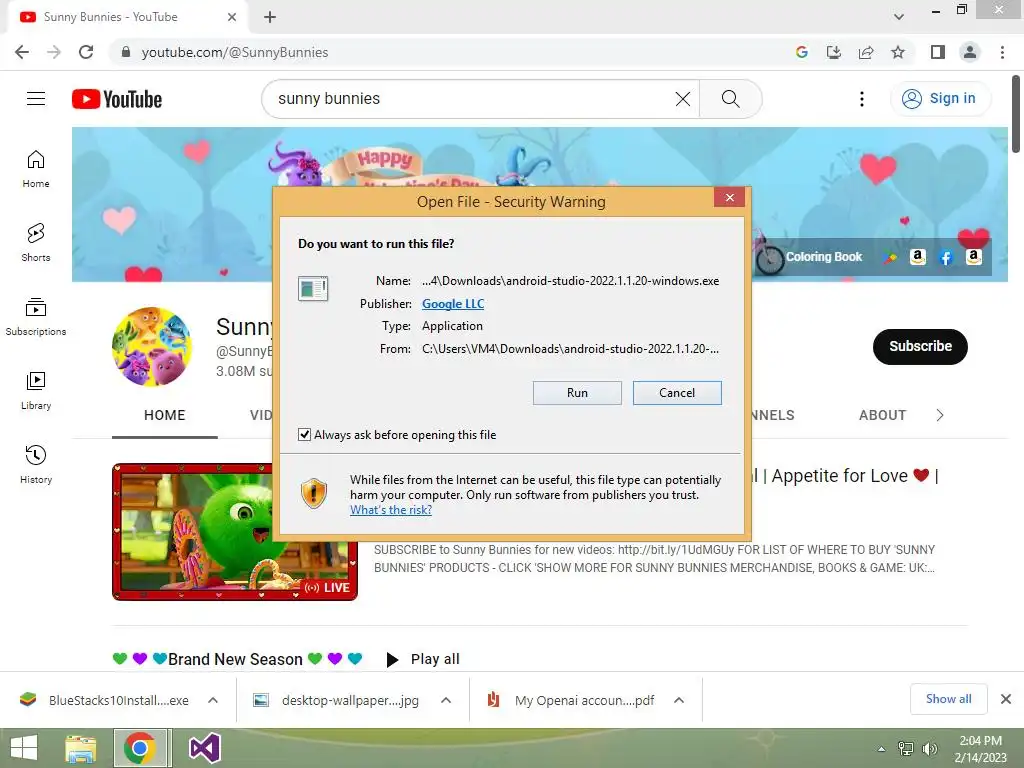Show hidden system tray icons

881,749
